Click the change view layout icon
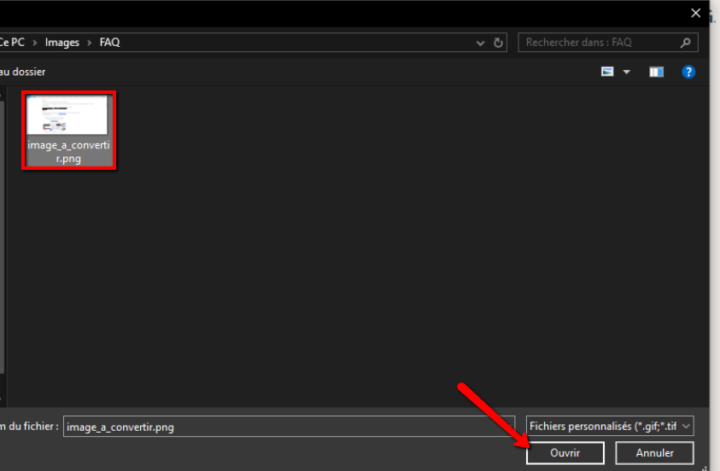This screenshot has width=720, height=471. (x=607, y=72)
